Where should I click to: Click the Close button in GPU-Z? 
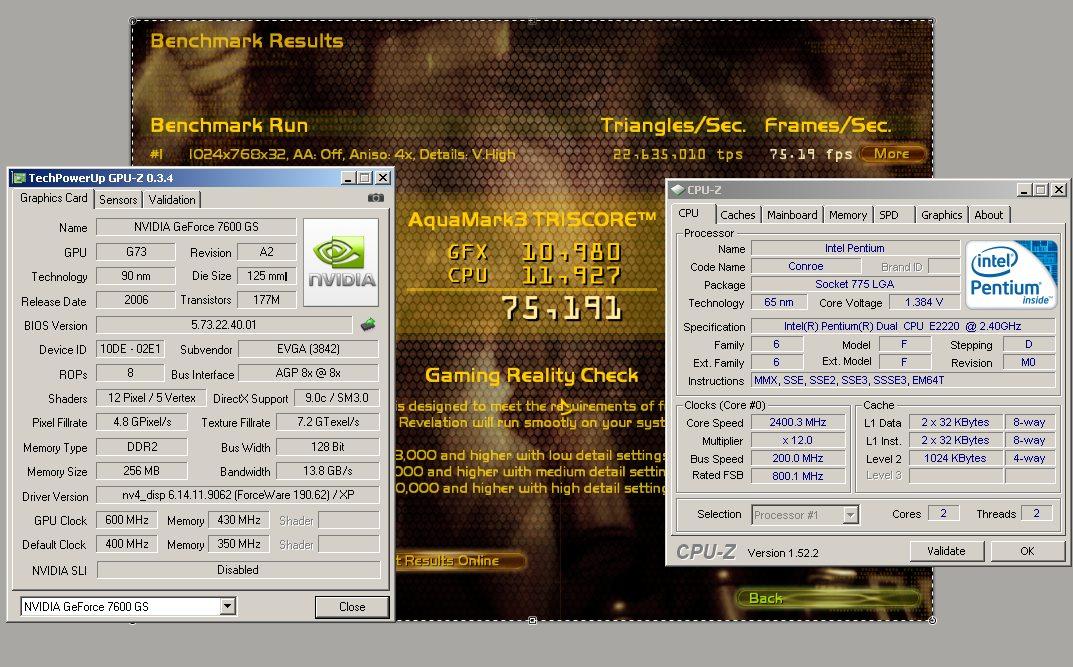[352, 607]
